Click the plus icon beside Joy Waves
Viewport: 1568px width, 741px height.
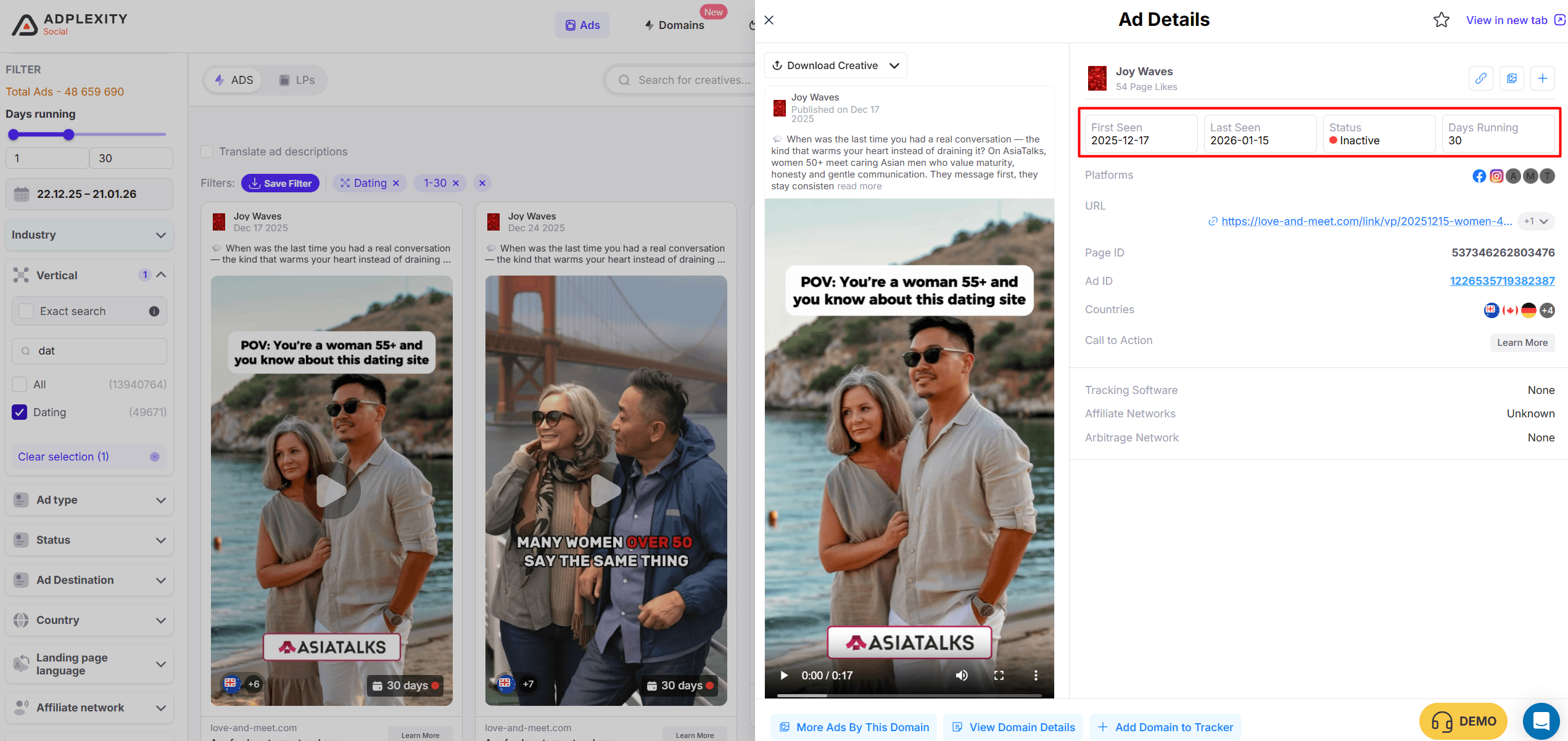[x=1542, y=78]
